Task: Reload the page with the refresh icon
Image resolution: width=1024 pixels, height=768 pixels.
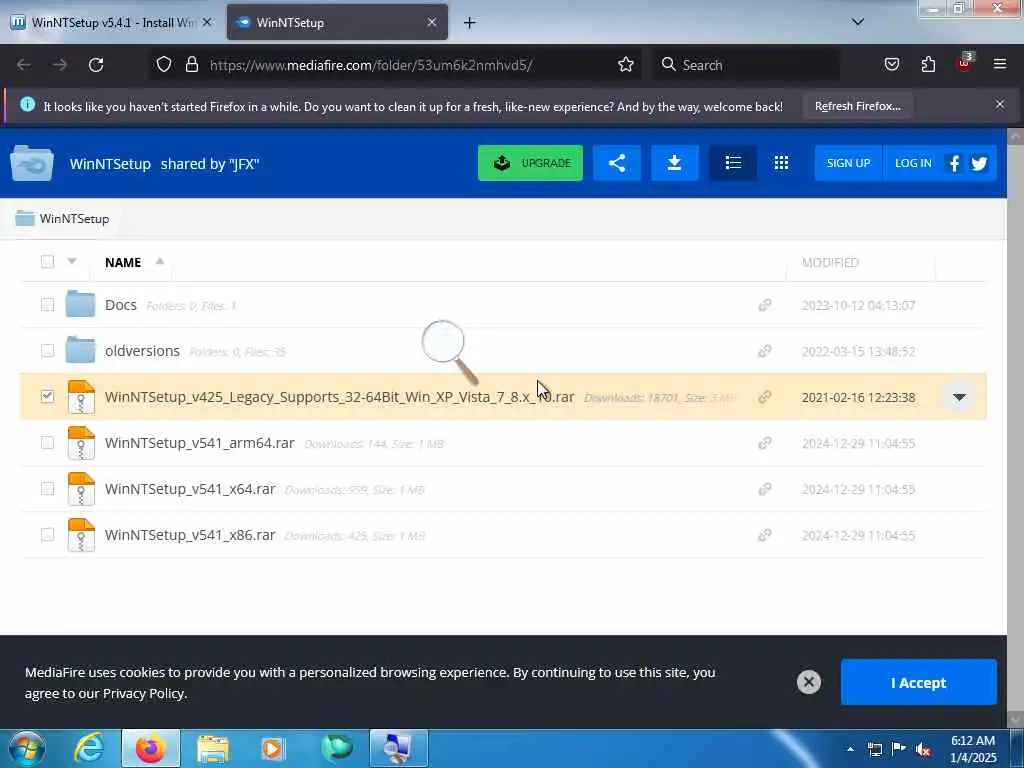Action: [x=96, y=65]
